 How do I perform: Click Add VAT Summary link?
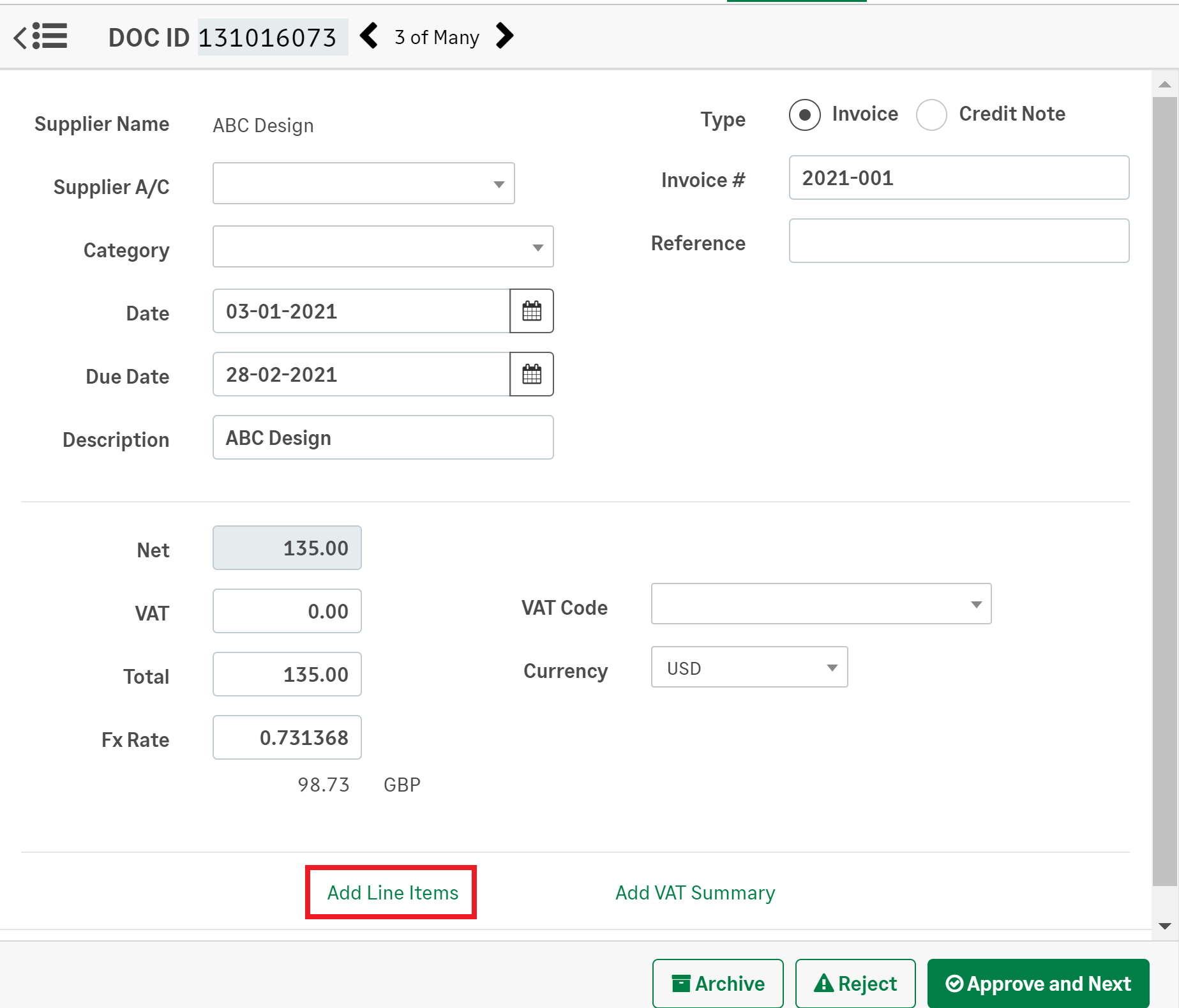[x=695, y=892]
